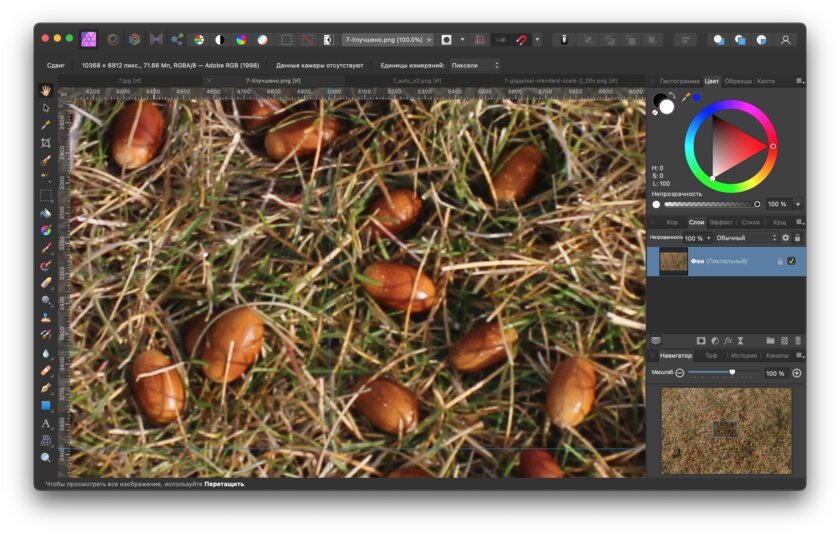Switch to Гистограмма tab
This screenshot has height=535, width=840.
pyautogui.click(x=679, y=81)
